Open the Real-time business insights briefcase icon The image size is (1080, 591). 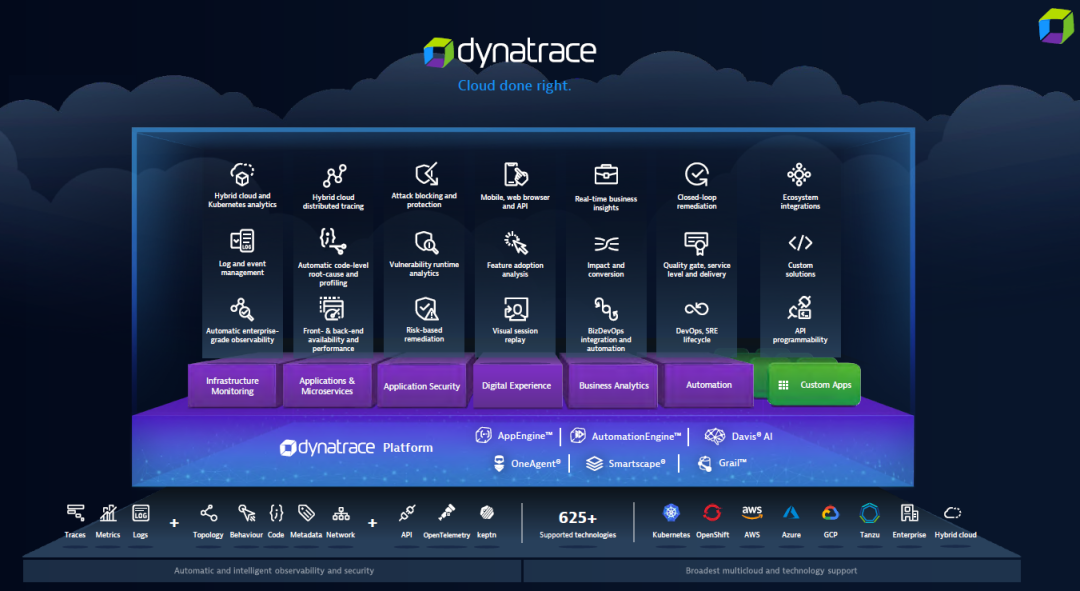pos(606,175)
